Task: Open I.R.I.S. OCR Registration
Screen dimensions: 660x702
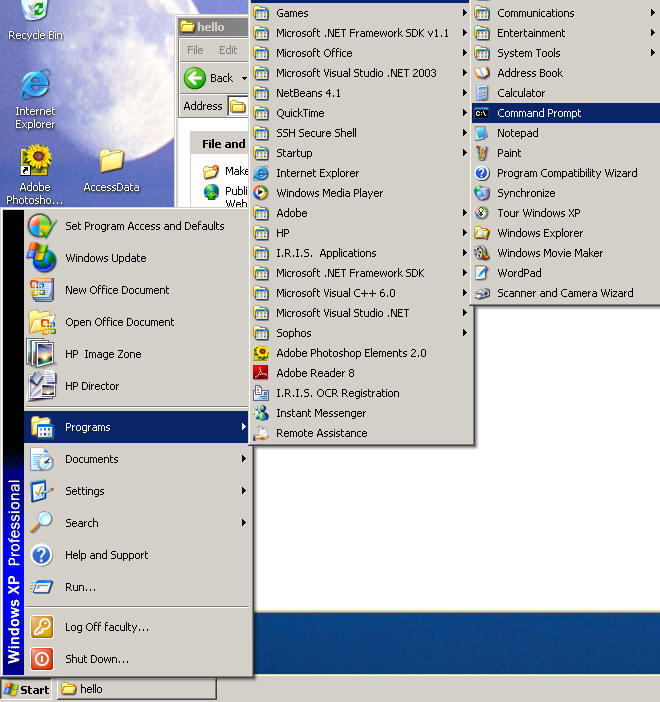Action: 360,393
